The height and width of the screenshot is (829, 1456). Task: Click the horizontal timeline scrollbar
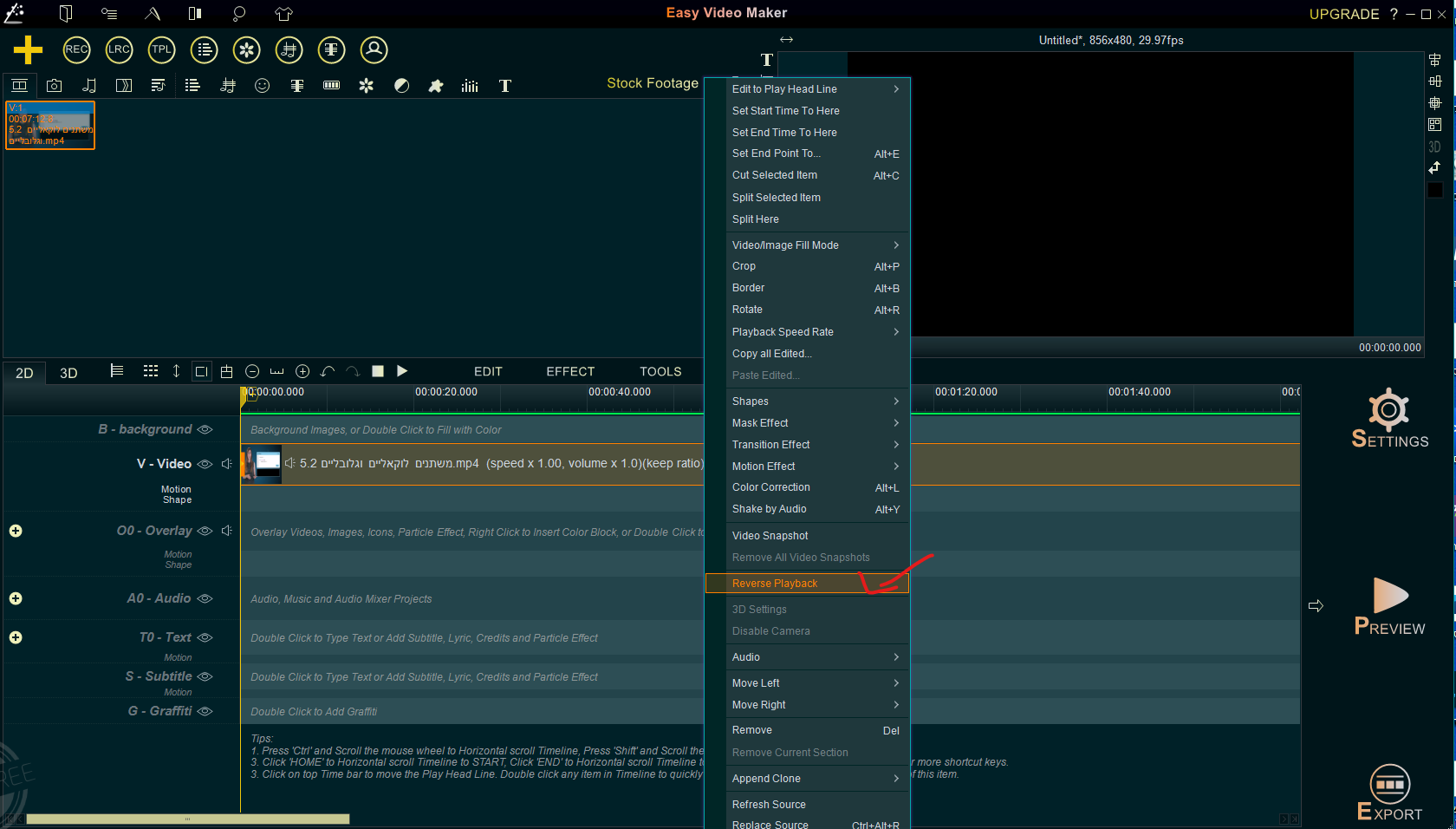pyautogui.click(x=187, y=819)
